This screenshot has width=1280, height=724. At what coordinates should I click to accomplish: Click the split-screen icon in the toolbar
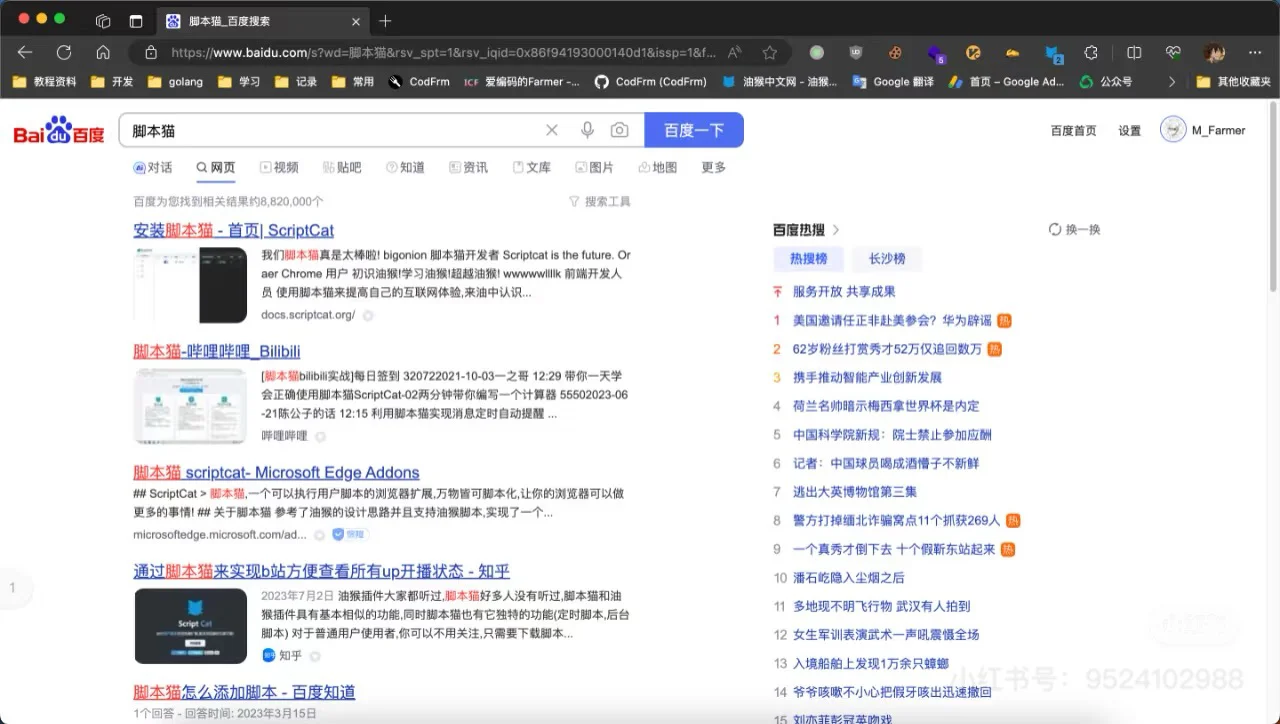1135,51
